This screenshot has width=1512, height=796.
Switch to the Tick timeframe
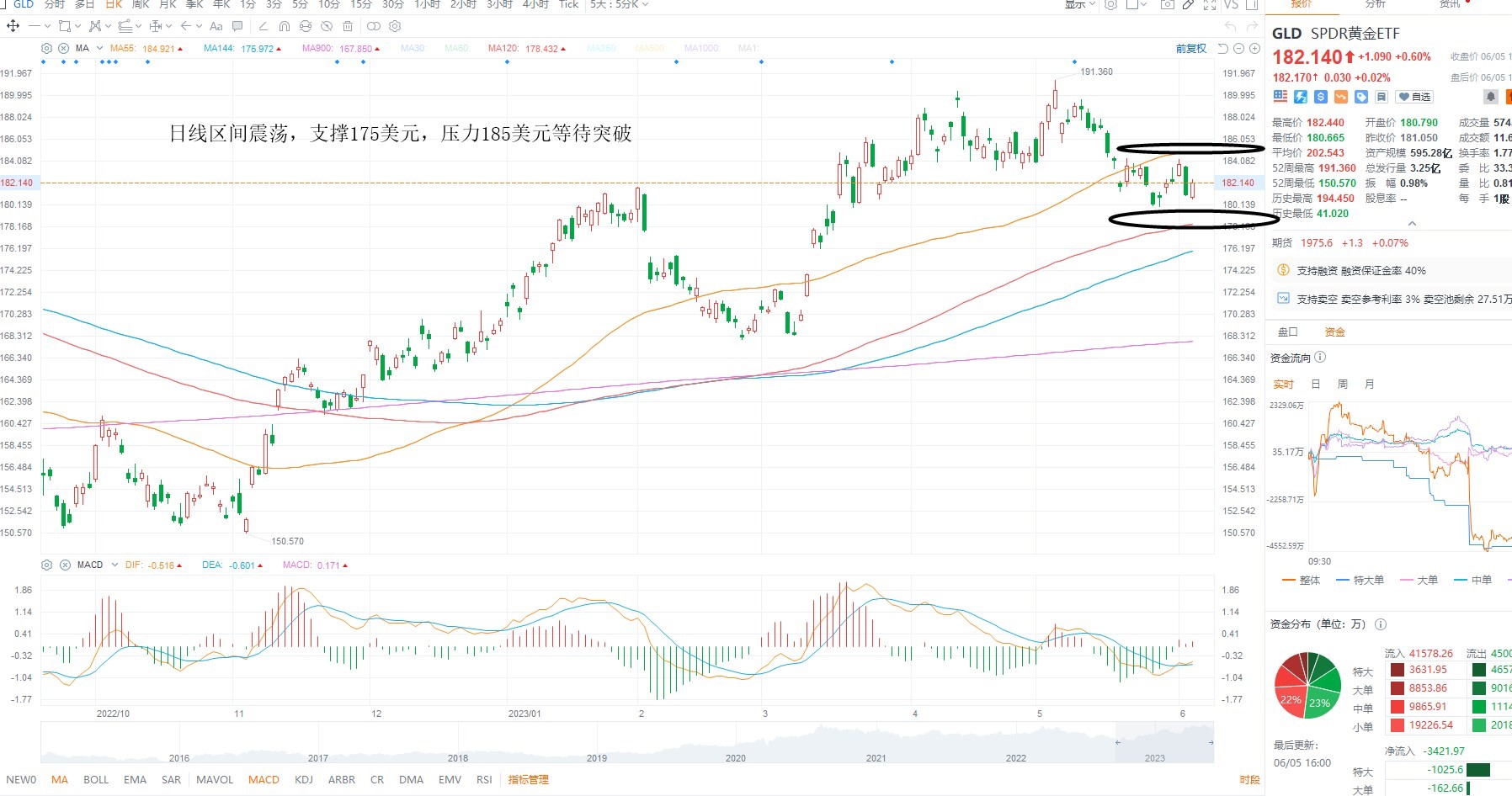tap(569, 4)
